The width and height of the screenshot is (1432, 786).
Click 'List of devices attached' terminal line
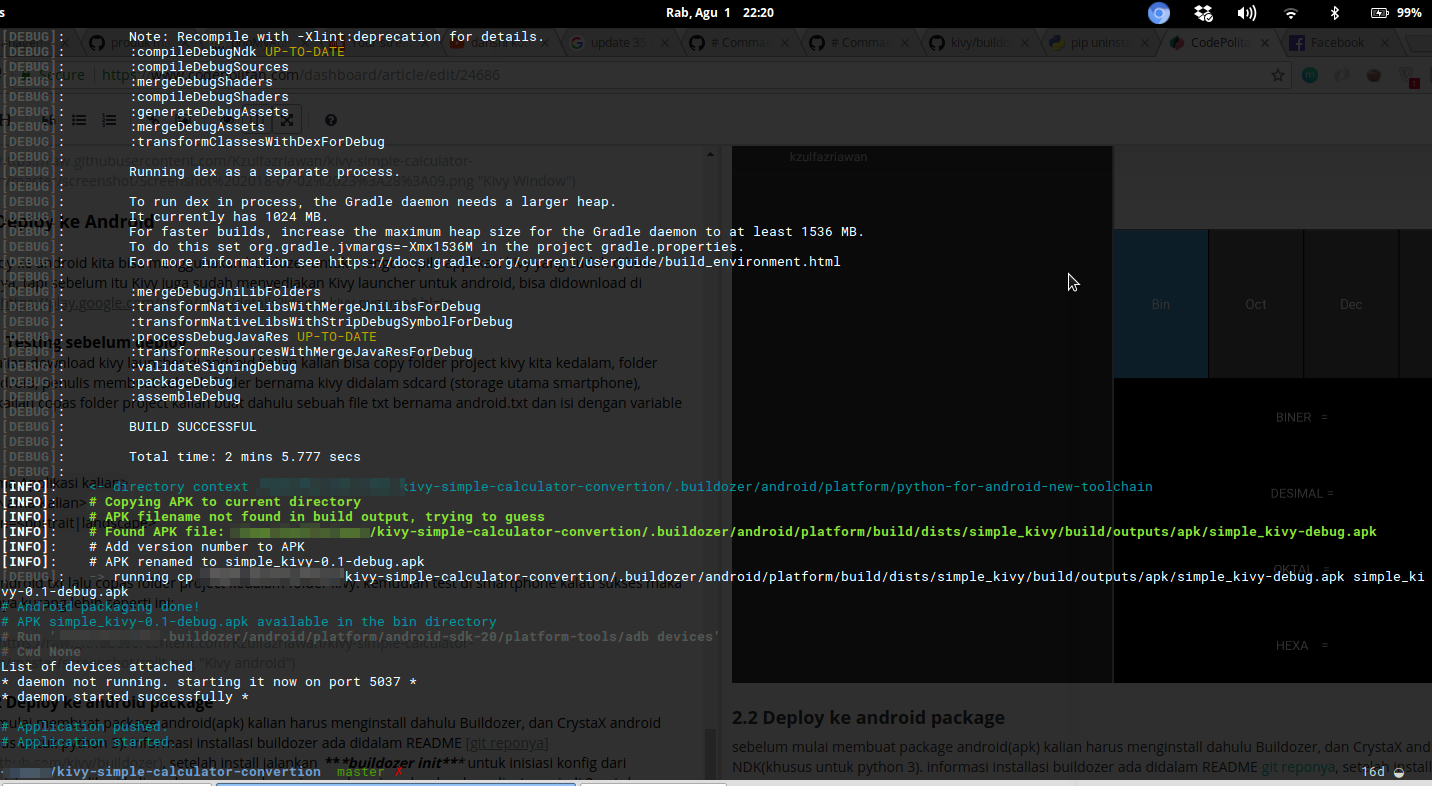97,666
